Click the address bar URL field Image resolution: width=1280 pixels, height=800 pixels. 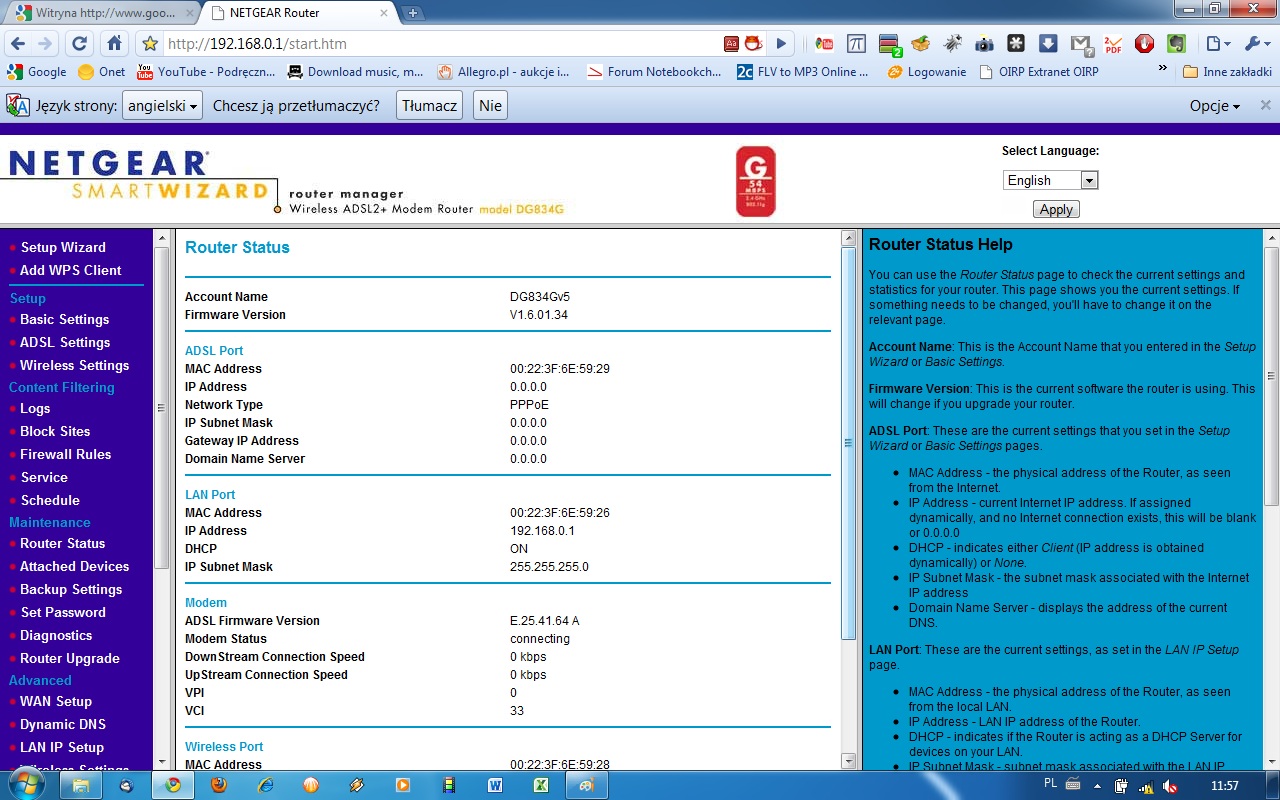440,44
